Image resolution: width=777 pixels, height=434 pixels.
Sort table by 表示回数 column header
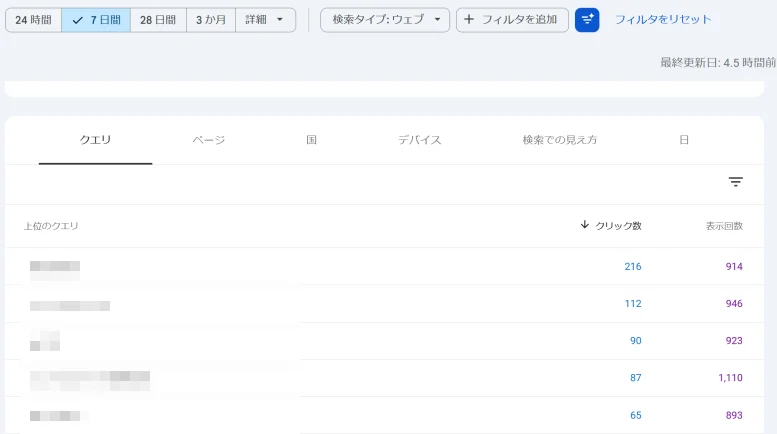[x=724, y=226]
